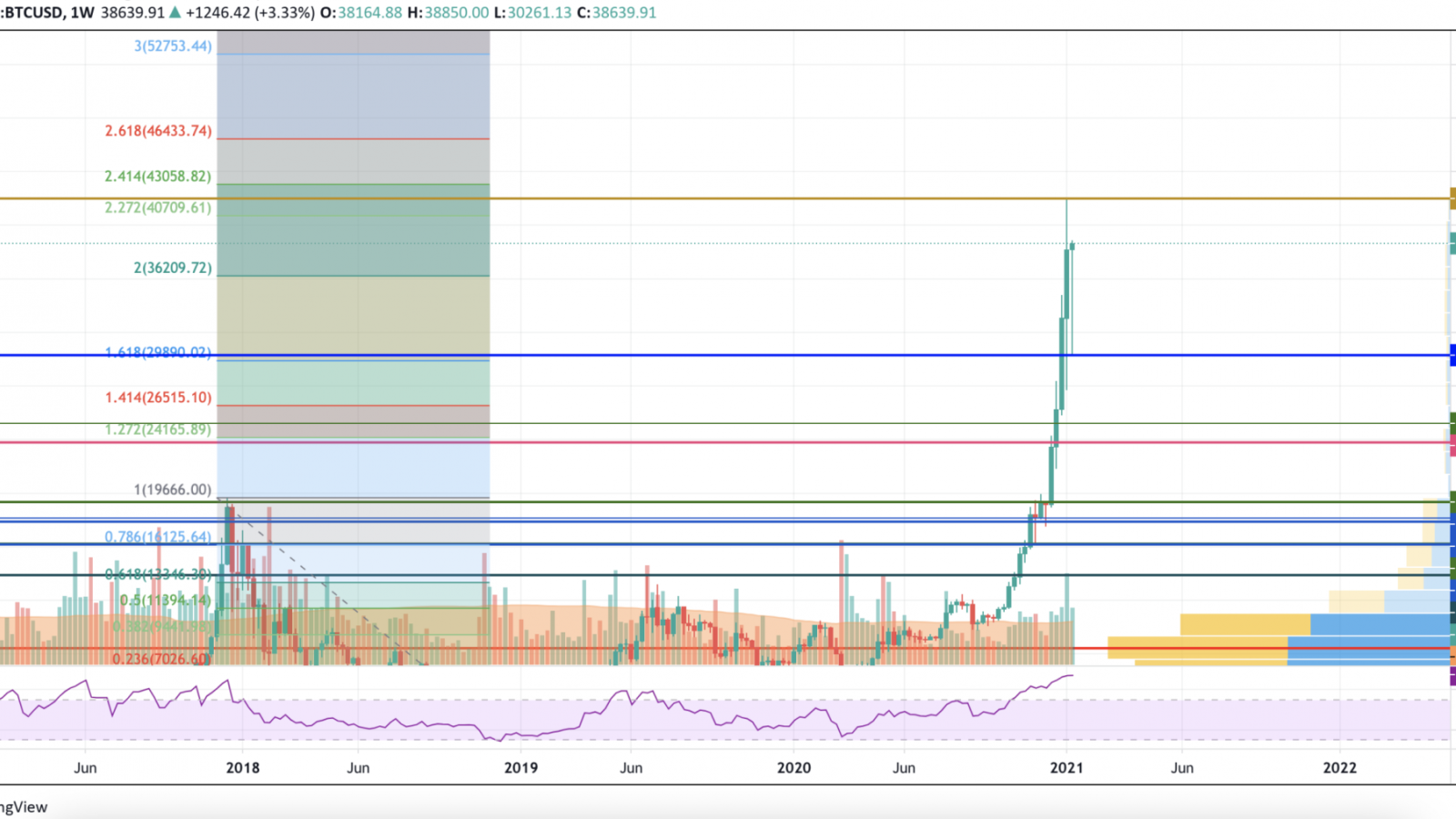This screenshot has width=1456, height=819.
Task: Select the Fib level label 1.414(26515.10)
Action: pyautogui.click(x=158, y=398)
